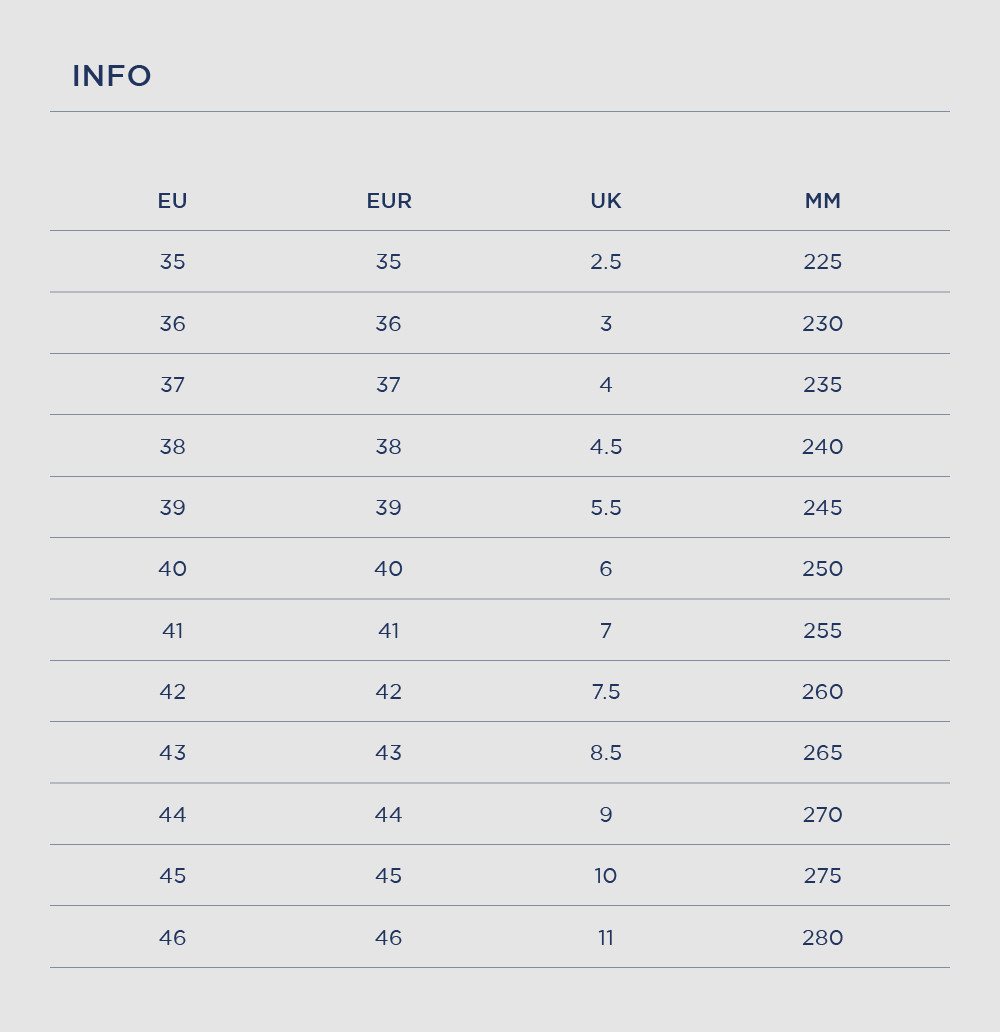Click EUR size 39 cell

tap(388, 508)
